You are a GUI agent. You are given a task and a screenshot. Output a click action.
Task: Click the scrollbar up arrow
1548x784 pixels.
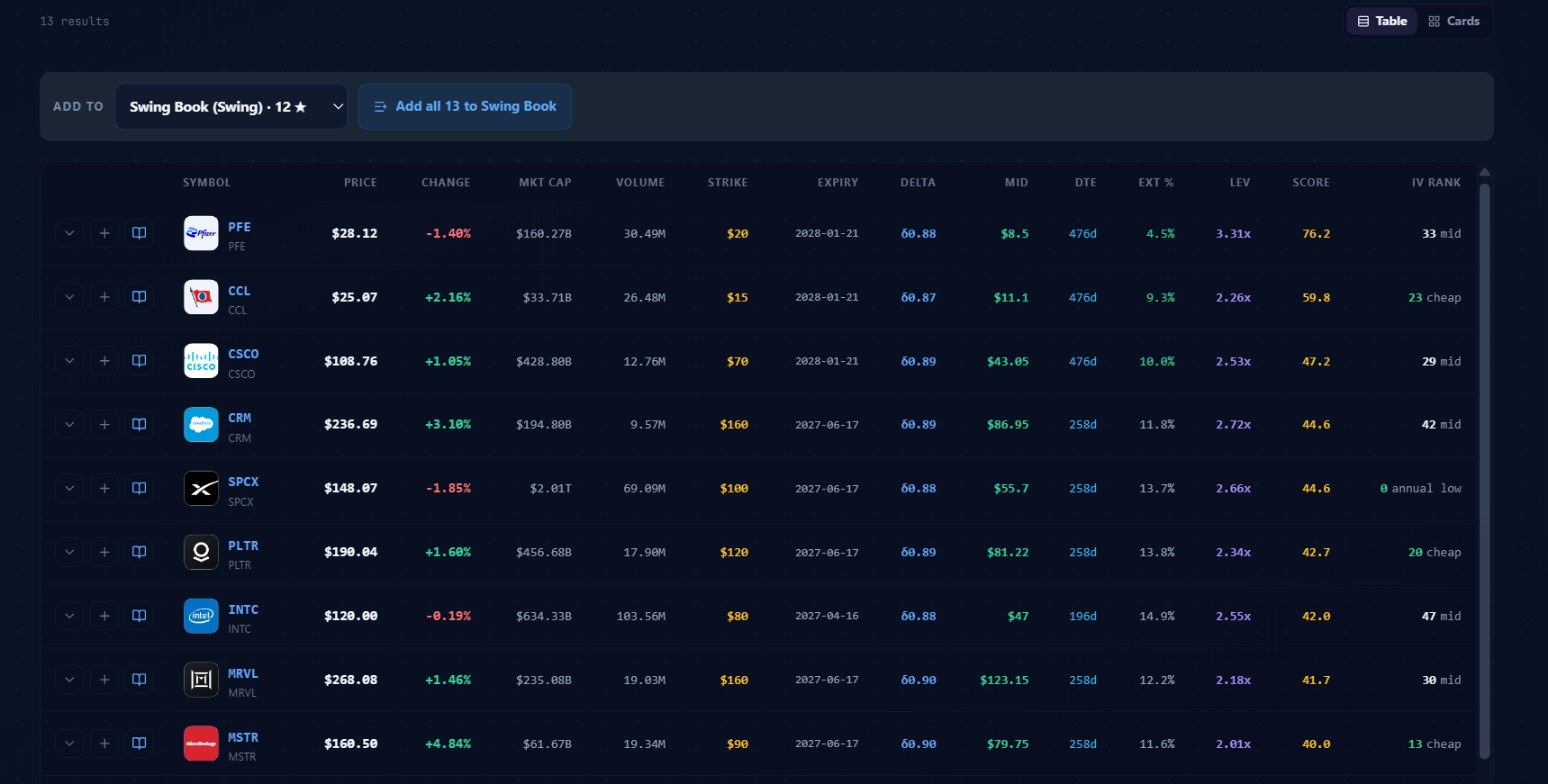[x=1484, y=172]
